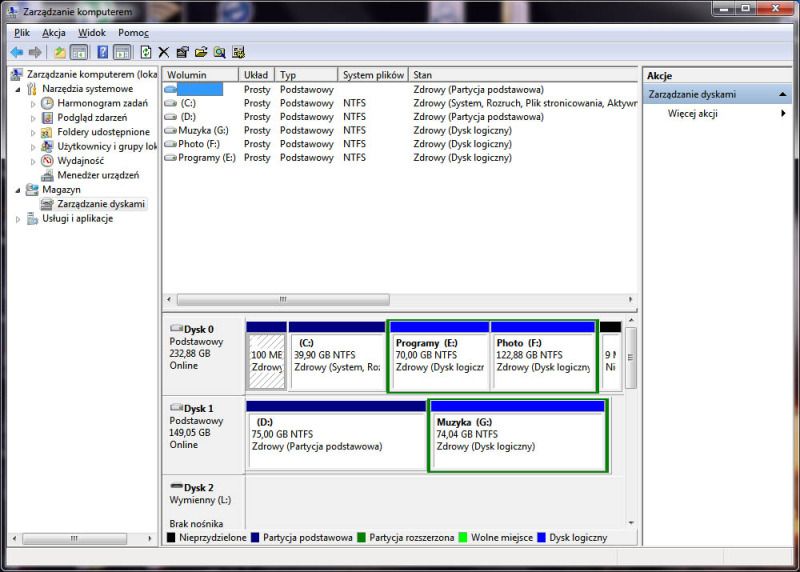The image size is (800, 572).
Task: Select the highlighted unnamed volume row
Action: click(400, 89)
